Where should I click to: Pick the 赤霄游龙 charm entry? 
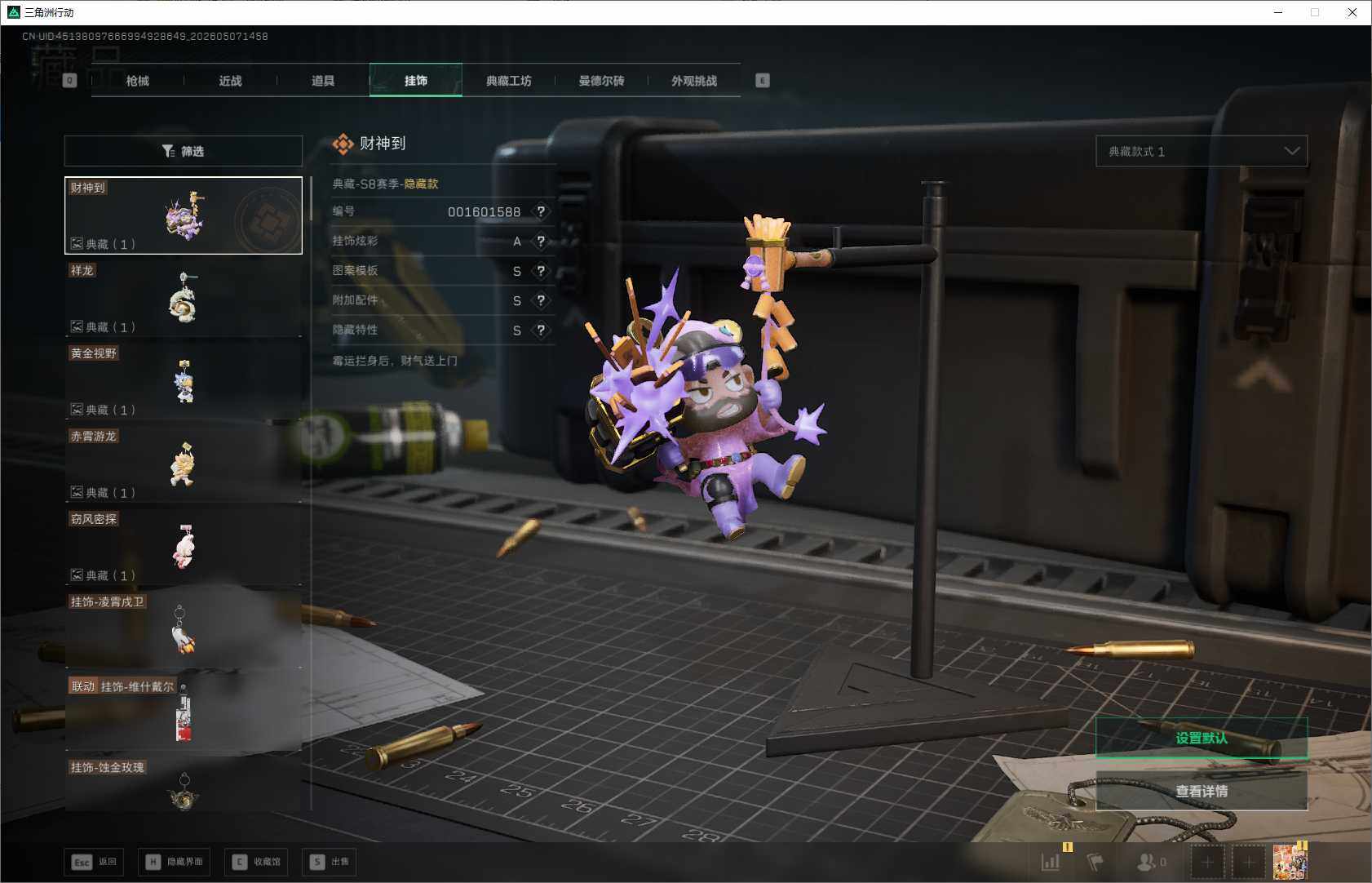pyautogui.click(x=184, y=464)
